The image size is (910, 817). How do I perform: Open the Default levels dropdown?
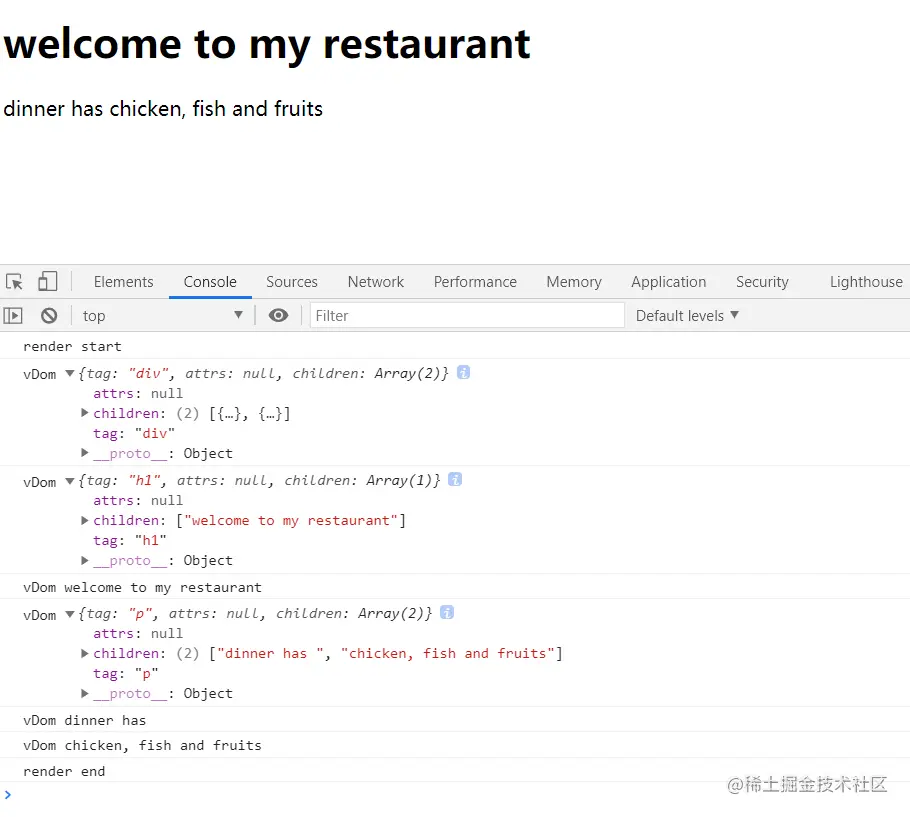click(687, 316)
